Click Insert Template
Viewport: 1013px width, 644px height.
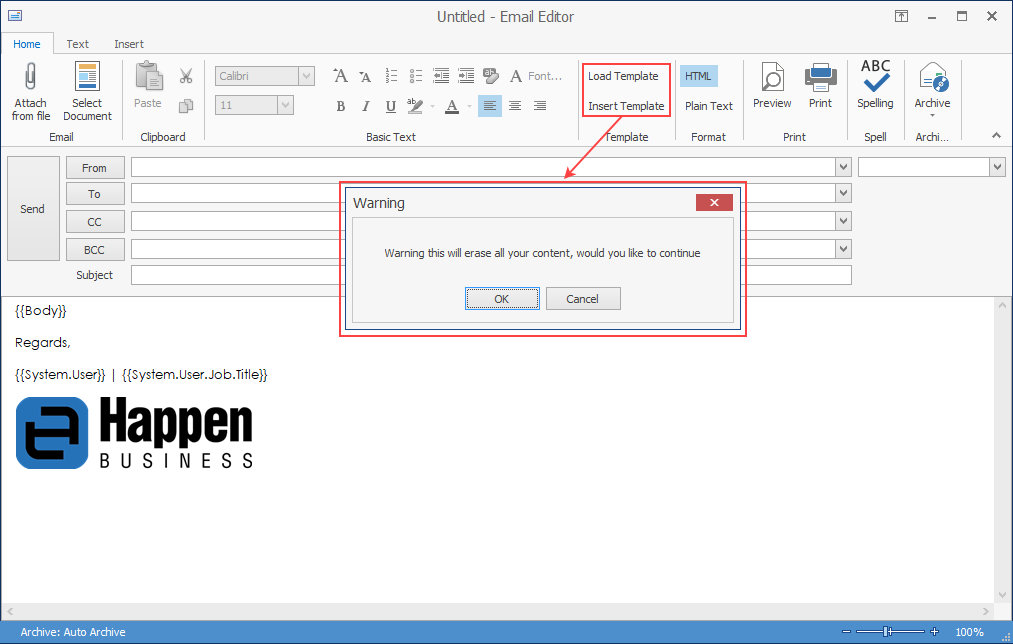click(626, 106)
